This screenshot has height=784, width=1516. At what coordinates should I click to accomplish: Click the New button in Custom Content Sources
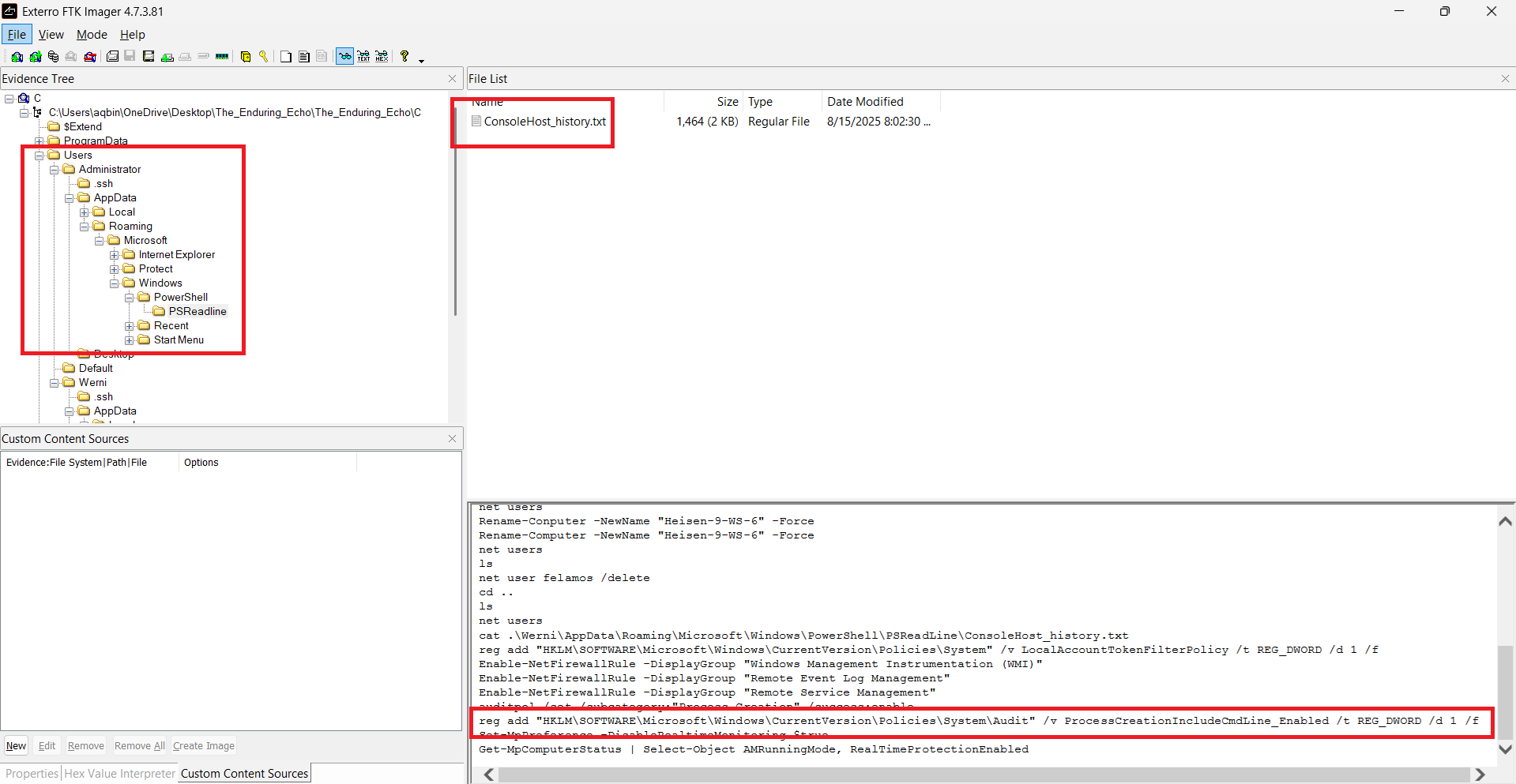16,746
